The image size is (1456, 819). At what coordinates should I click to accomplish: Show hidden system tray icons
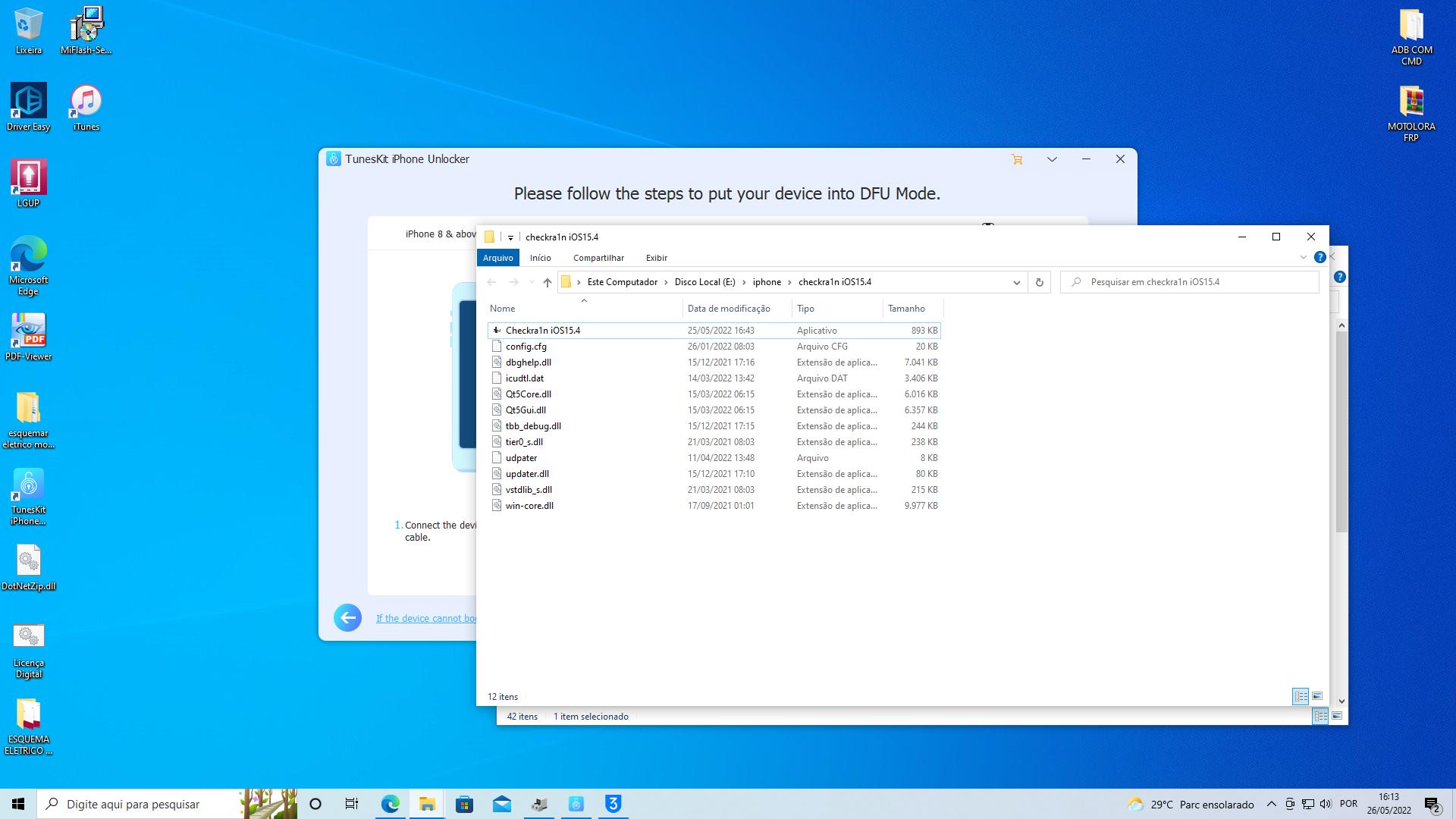(1271, 804)
